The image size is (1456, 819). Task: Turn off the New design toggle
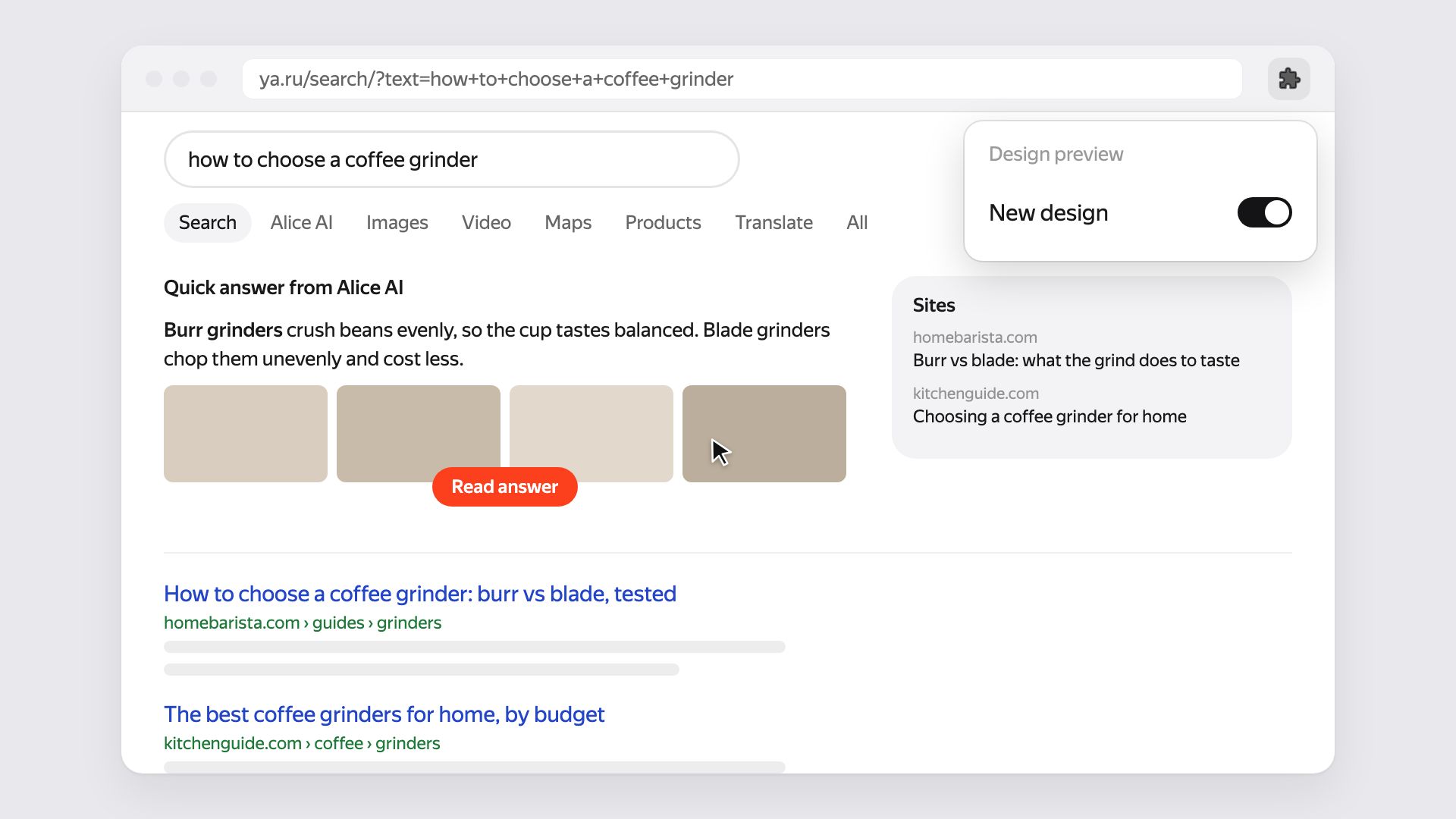[1264, 212]
